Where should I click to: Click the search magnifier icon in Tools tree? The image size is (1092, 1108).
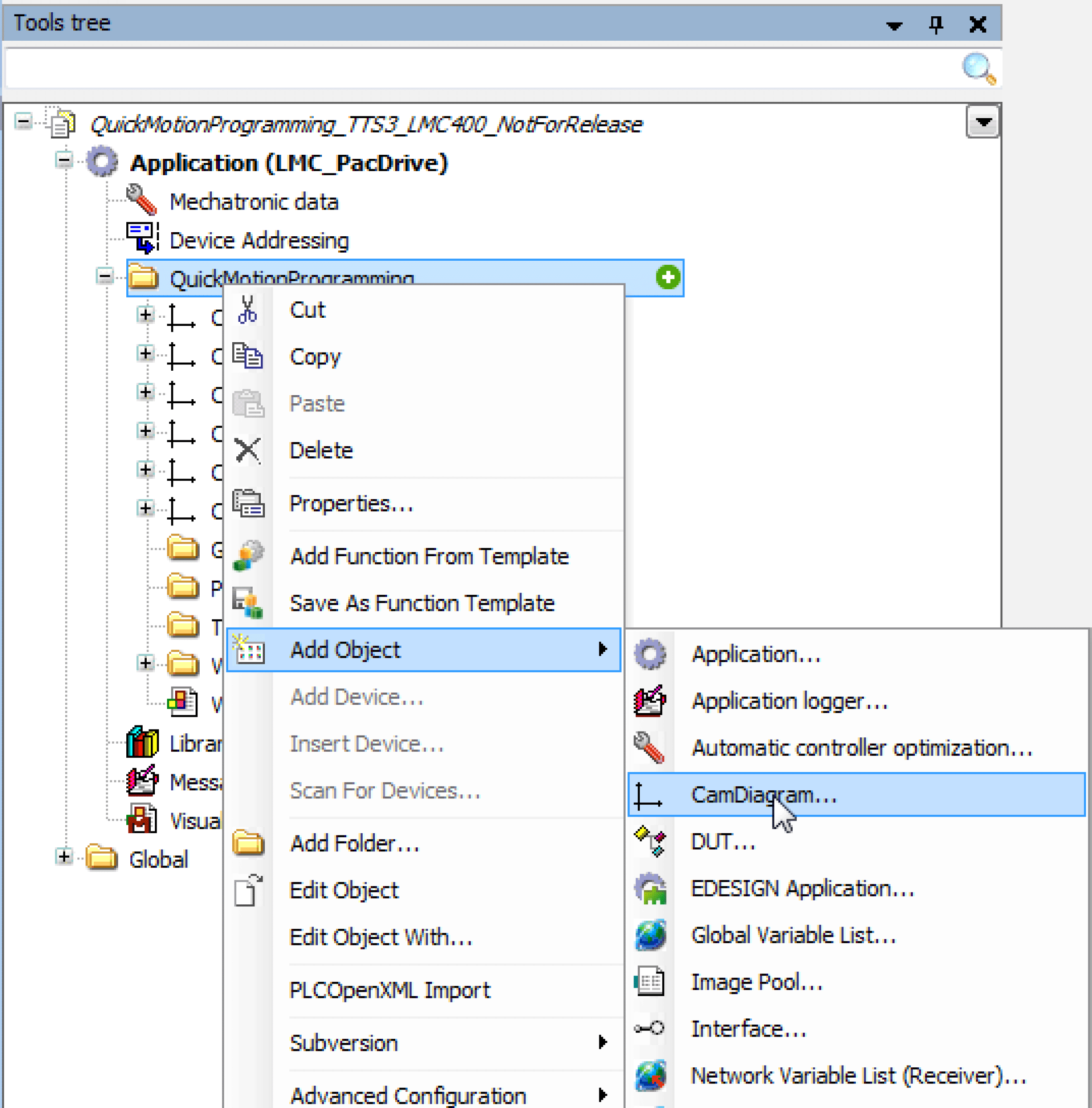(x=978, y=69)
